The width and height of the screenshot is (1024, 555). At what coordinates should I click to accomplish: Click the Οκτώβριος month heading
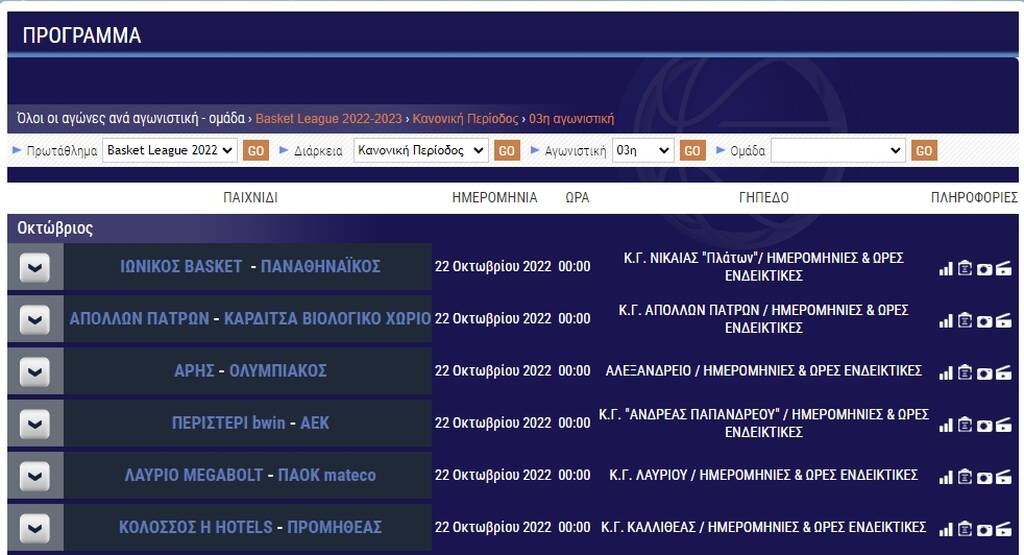tap(55, 229)
